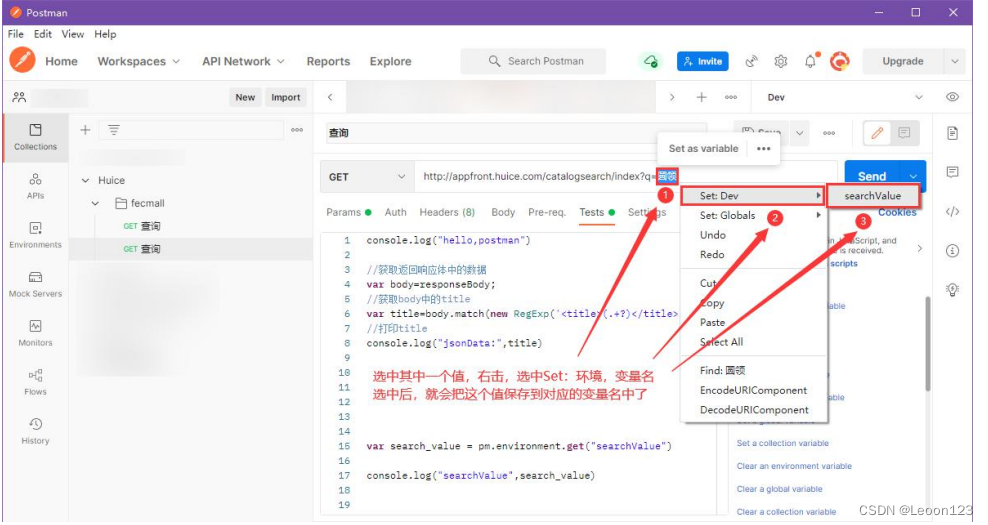Click the lightbulb icon in right sidebar
This screenshot has width=988, height=525.
(952, 289)
